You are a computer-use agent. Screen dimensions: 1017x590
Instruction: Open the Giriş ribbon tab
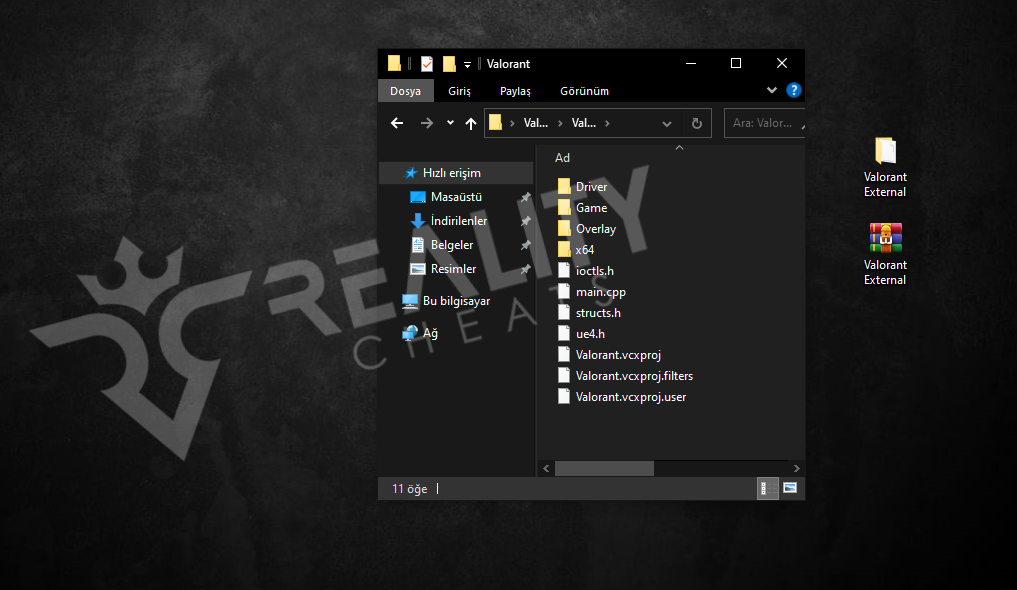[x=459, y=91]
